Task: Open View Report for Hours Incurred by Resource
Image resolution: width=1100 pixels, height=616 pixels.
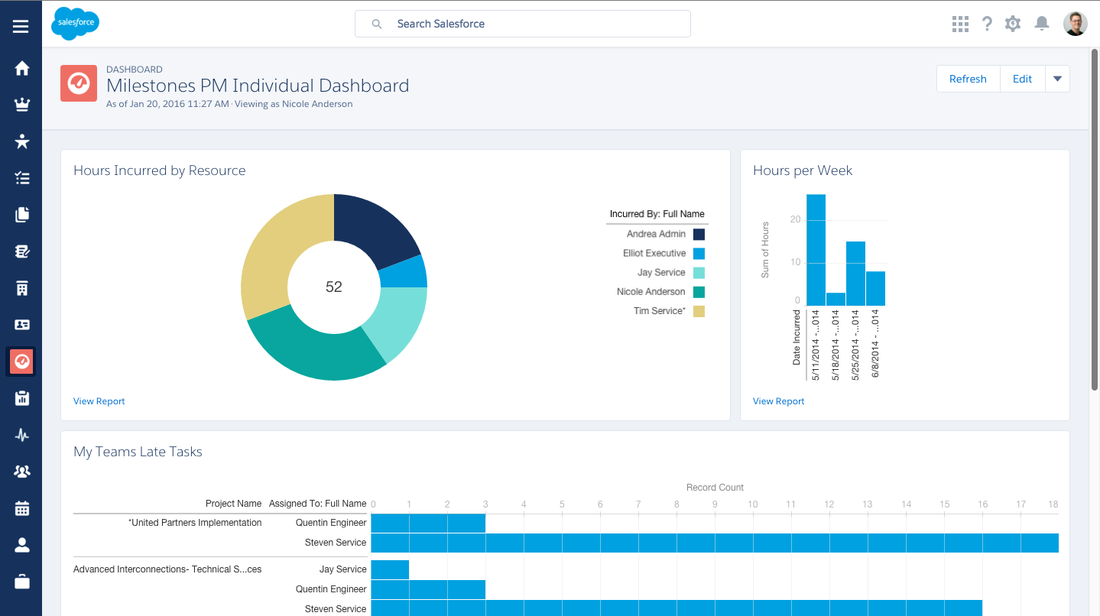Action: pyautogui.click(x=99, y=401)
